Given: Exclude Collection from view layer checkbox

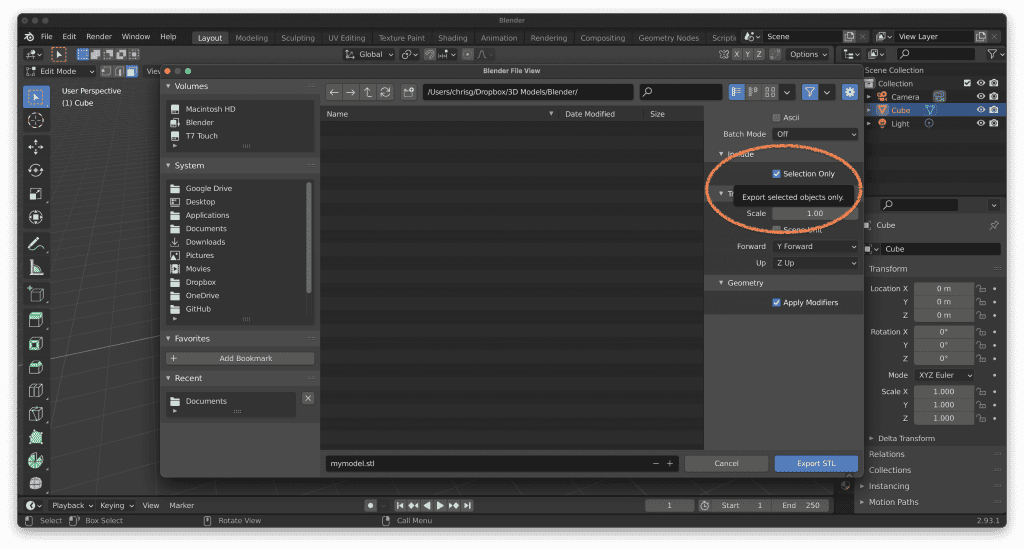Looking at the screenshot, I should click(x=967, y=83).
